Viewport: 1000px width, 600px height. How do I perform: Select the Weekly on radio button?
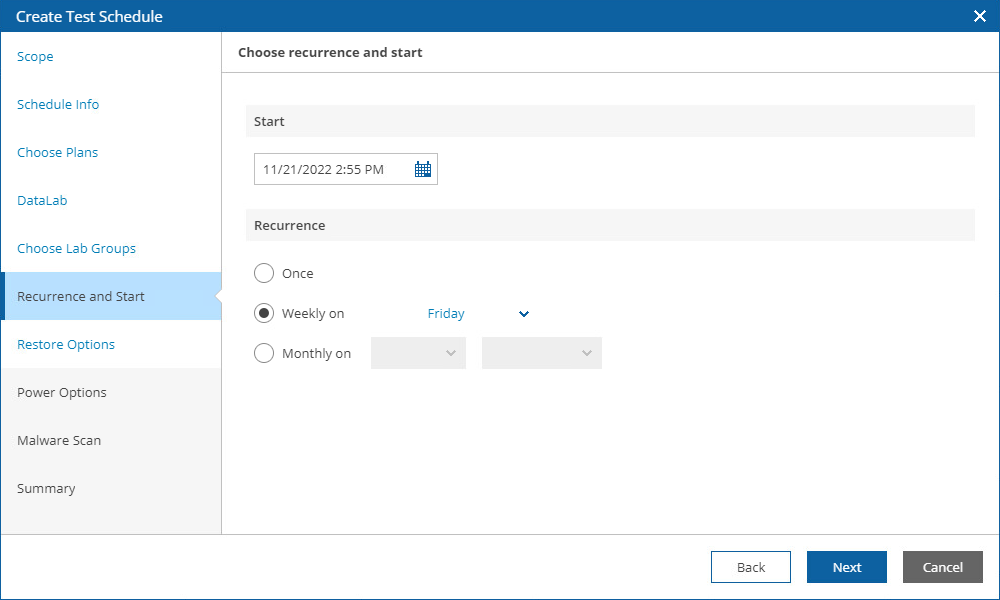[x=264, y=313]
